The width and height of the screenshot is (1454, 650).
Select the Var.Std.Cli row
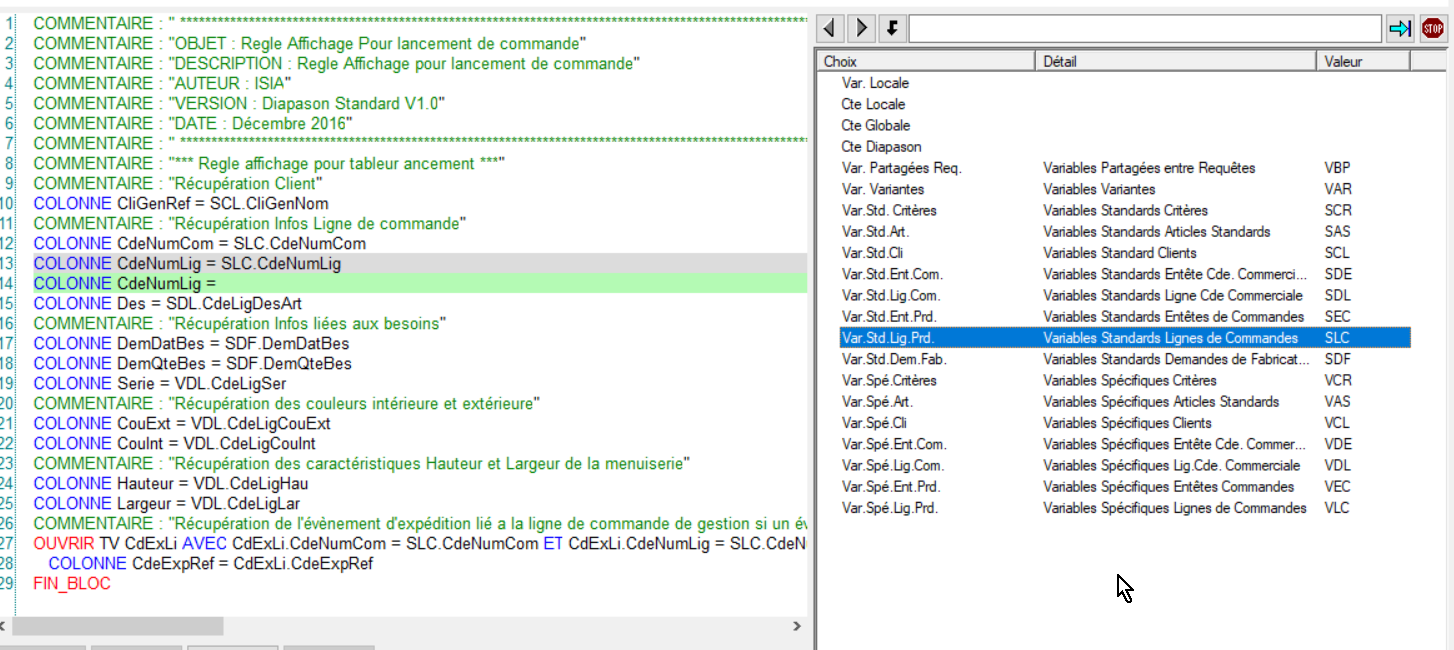click(x=872, y=253)
